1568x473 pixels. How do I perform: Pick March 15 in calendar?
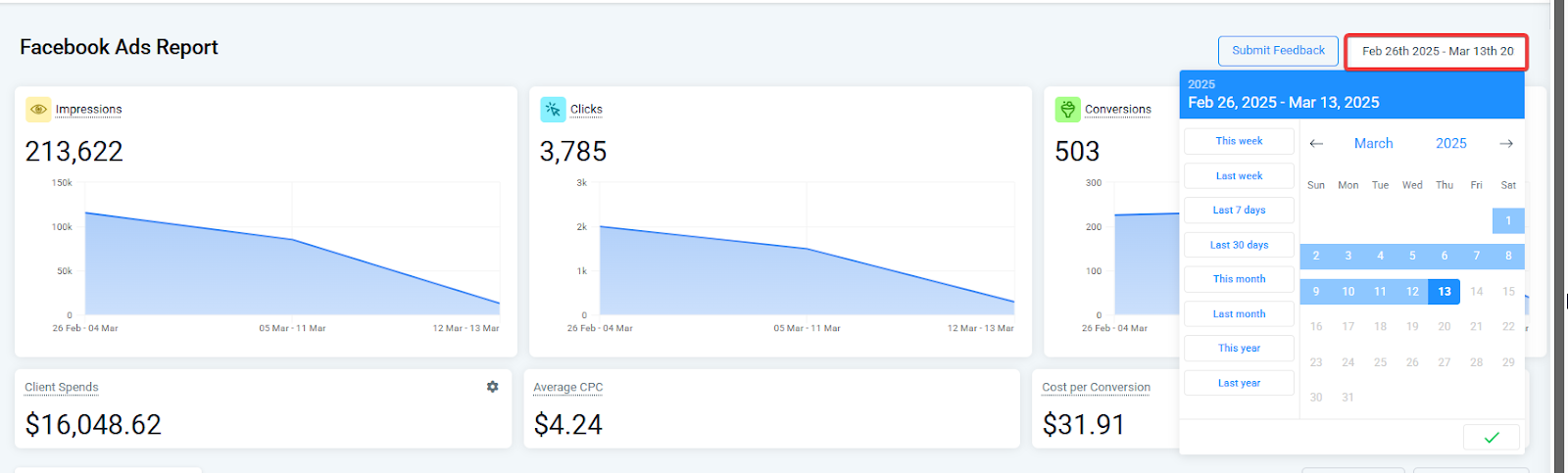pos(1508,292)
